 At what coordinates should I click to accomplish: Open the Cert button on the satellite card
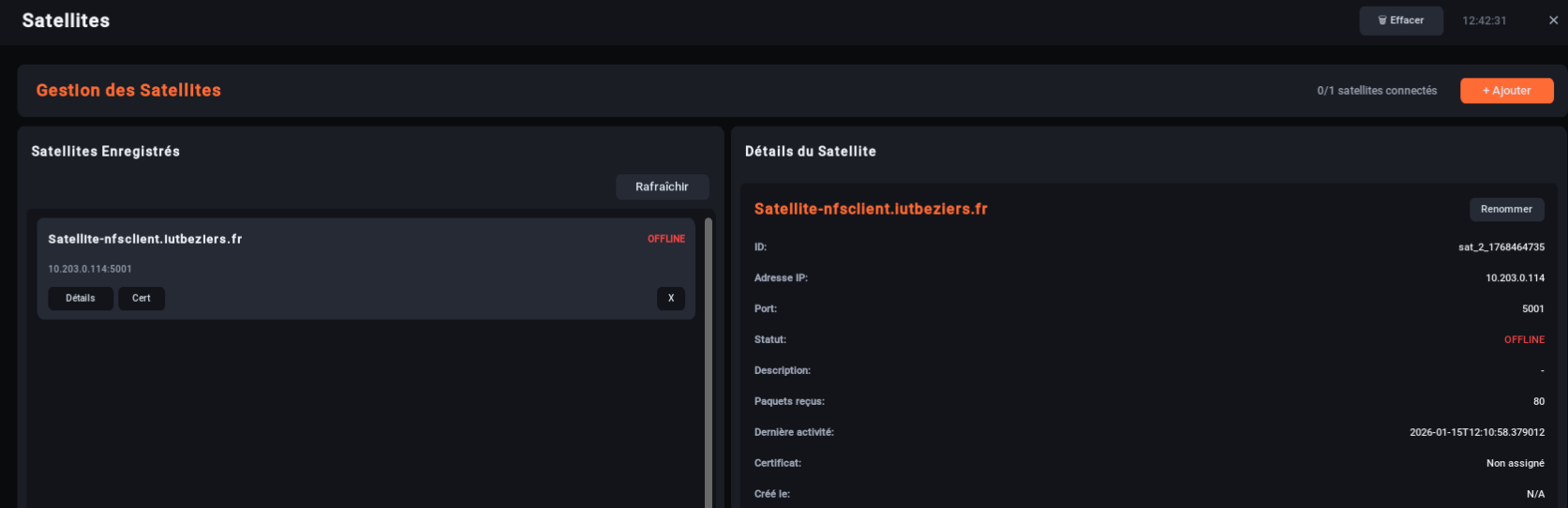point(142,298)
